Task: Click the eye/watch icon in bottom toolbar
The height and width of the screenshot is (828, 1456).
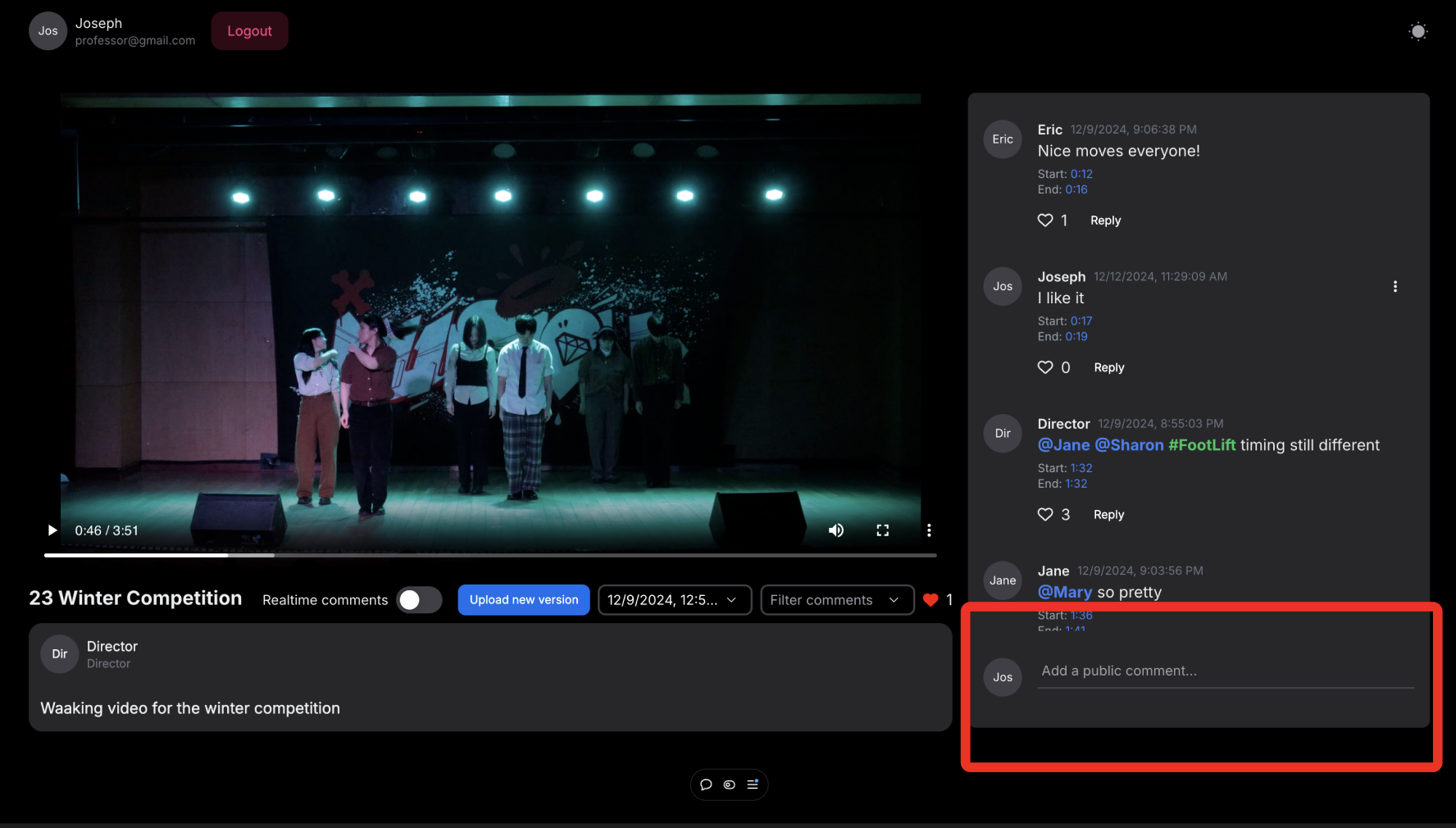Action: point(729,785)
